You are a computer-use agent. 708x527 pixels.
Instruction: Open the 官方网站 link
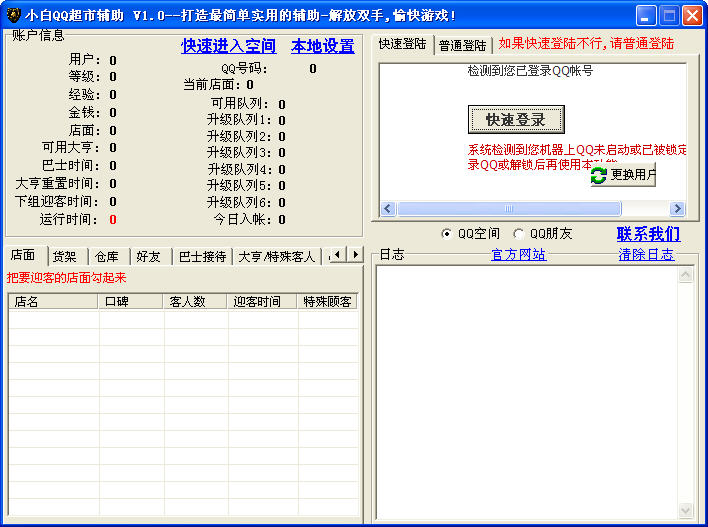click(518, 255)
